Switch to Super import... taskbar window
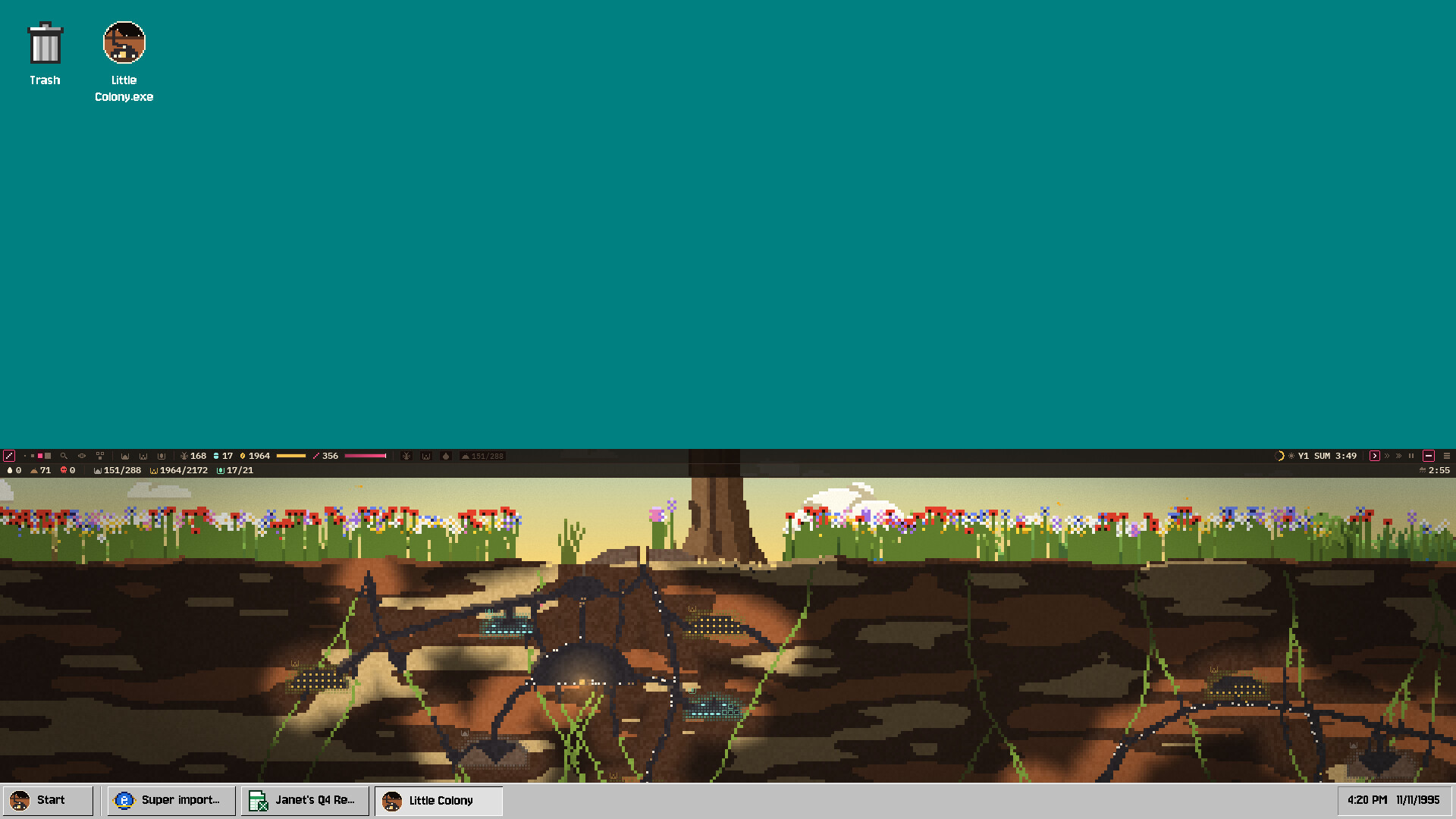The height and width of the screenshot is (819, 1456). [x=171, y=800]
